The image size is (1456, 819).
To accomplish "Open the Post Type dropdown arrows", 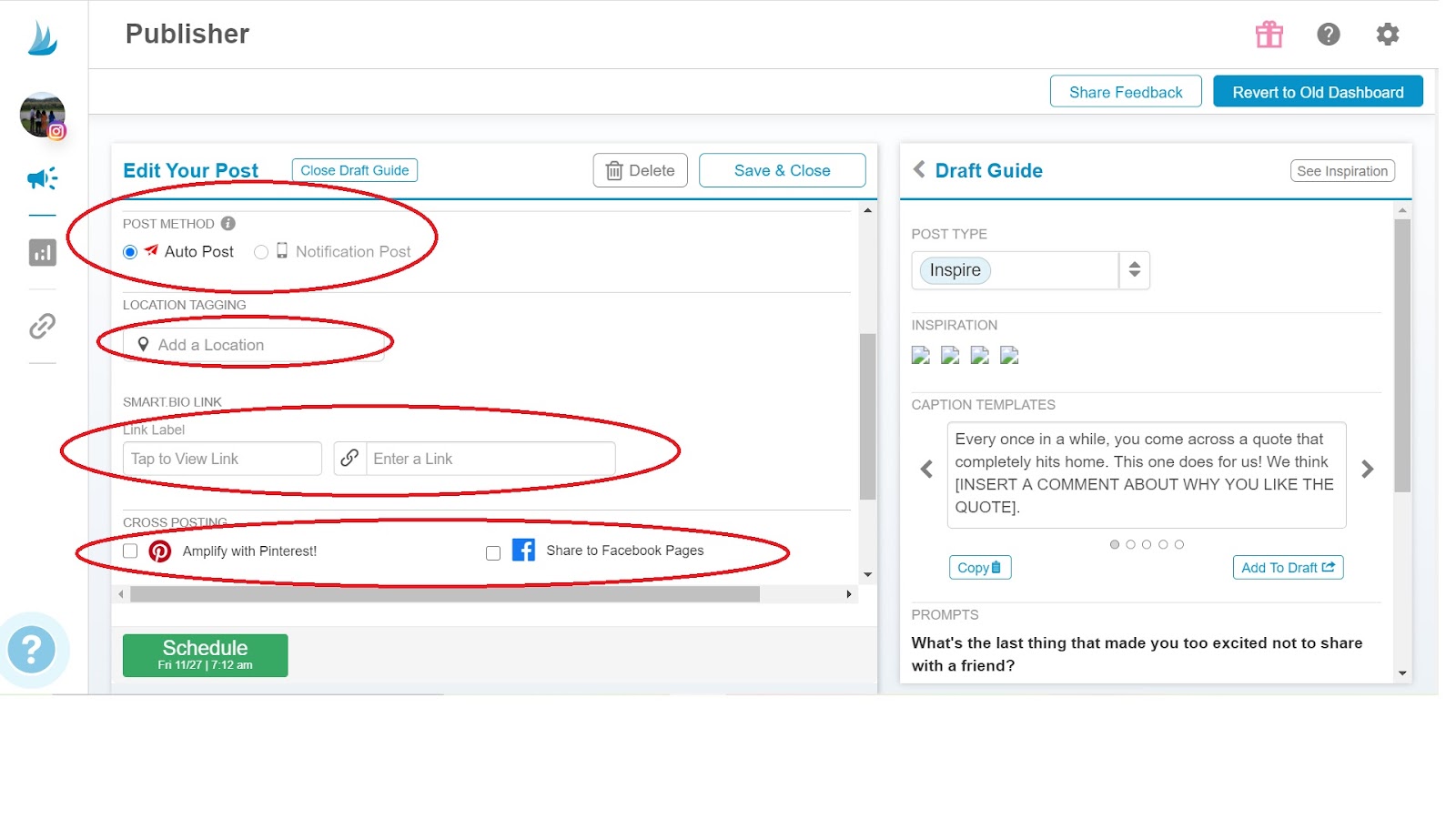I will click(1135, 270).
